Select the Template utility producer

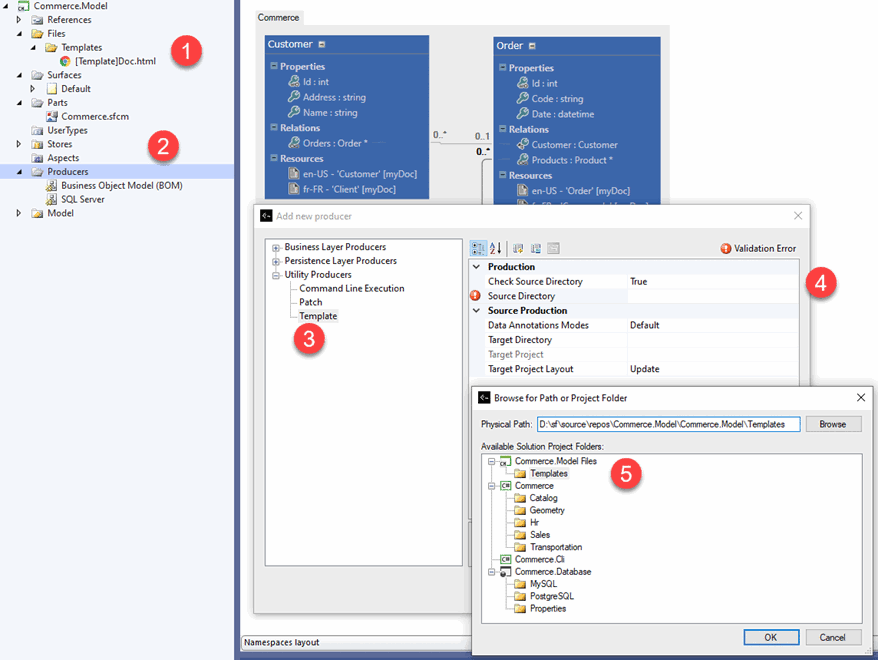[x=318, y=316]
